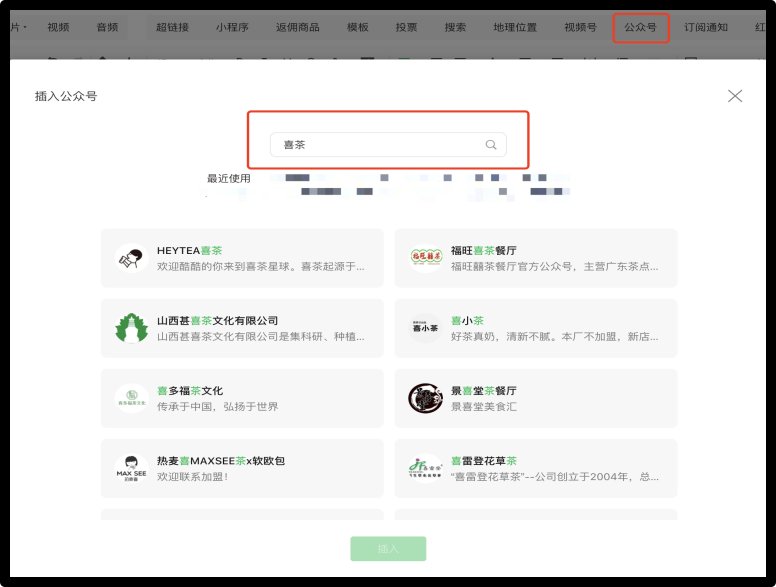Open the 订阅通知 toolbar item
Screen dimensions: 776x587
click(x=706, y=27)
